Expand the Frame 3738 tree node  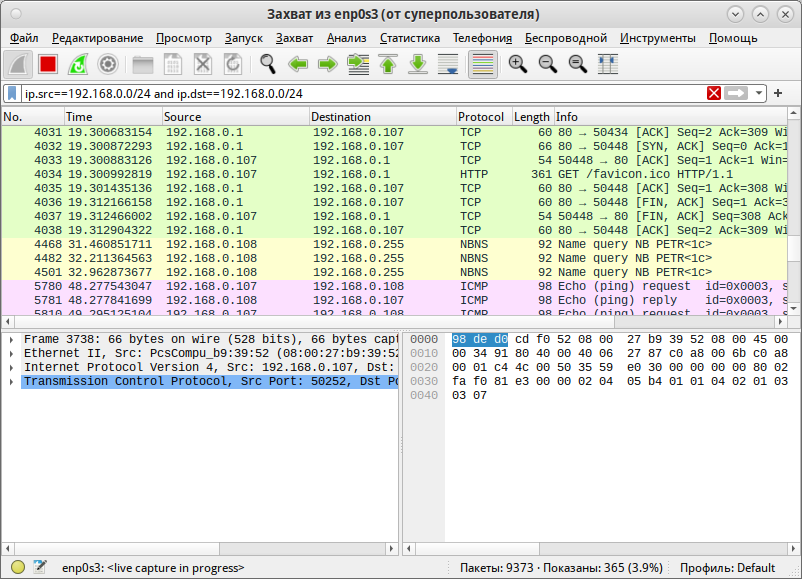point(11,339)
